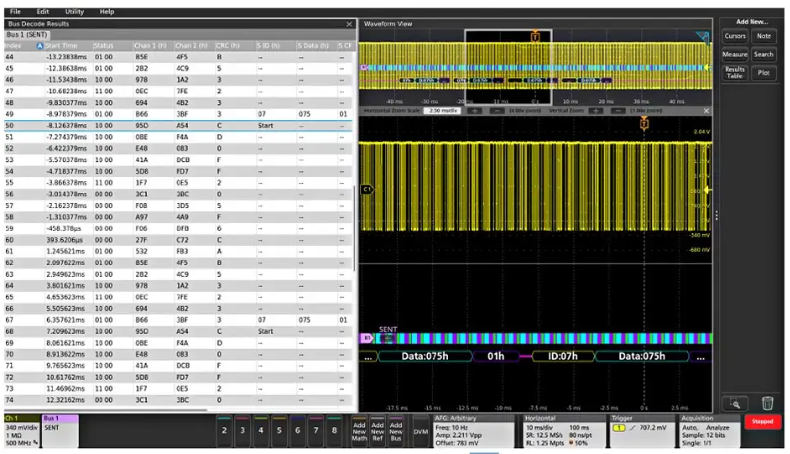Viewport: 790px width, 454px height.
Task: Click the 01h decoded bus segment
Action: click(496, 356)
